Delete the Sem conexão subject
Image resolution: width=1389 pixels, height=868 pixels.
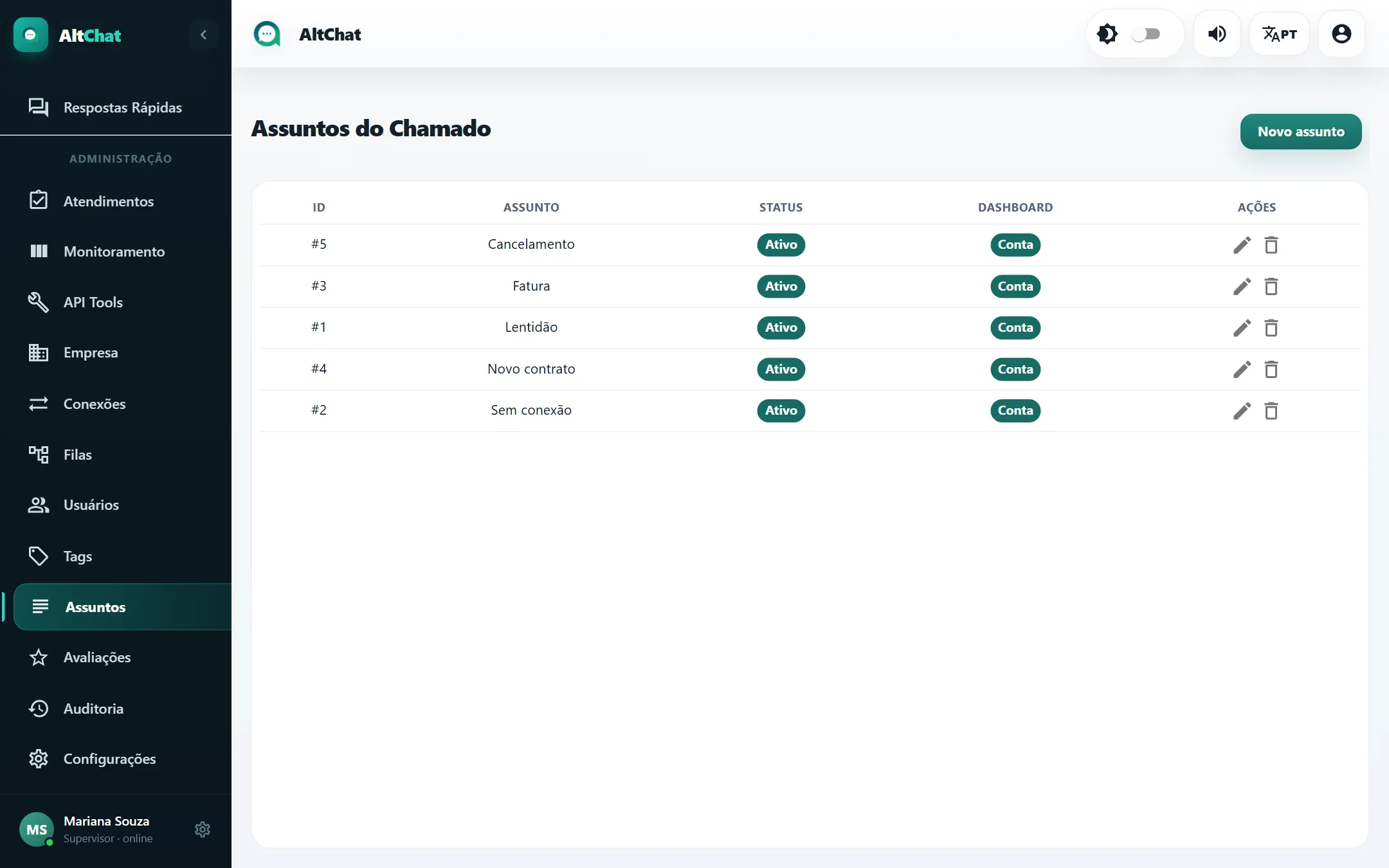click(x=1271, y=411)
